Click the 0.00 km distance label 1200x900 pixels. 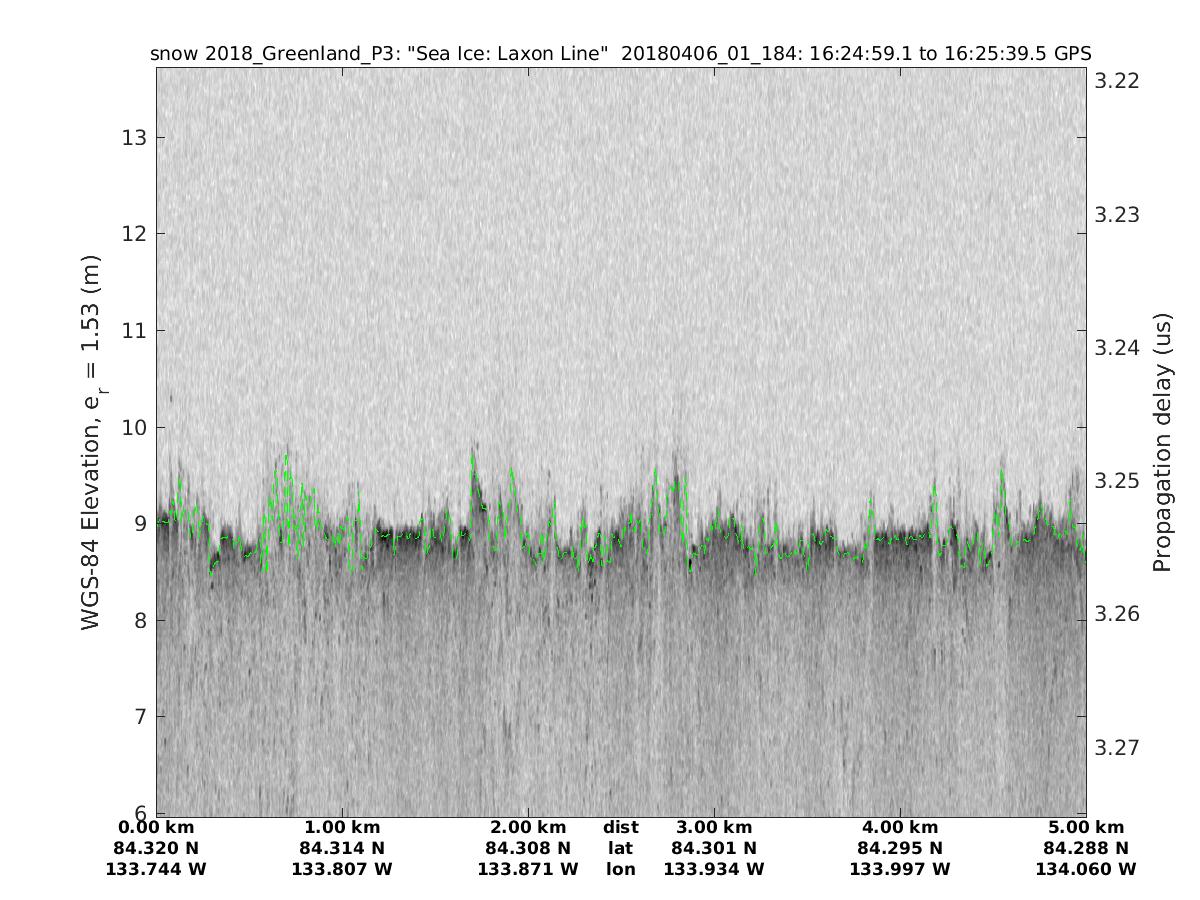coord(156,828)
